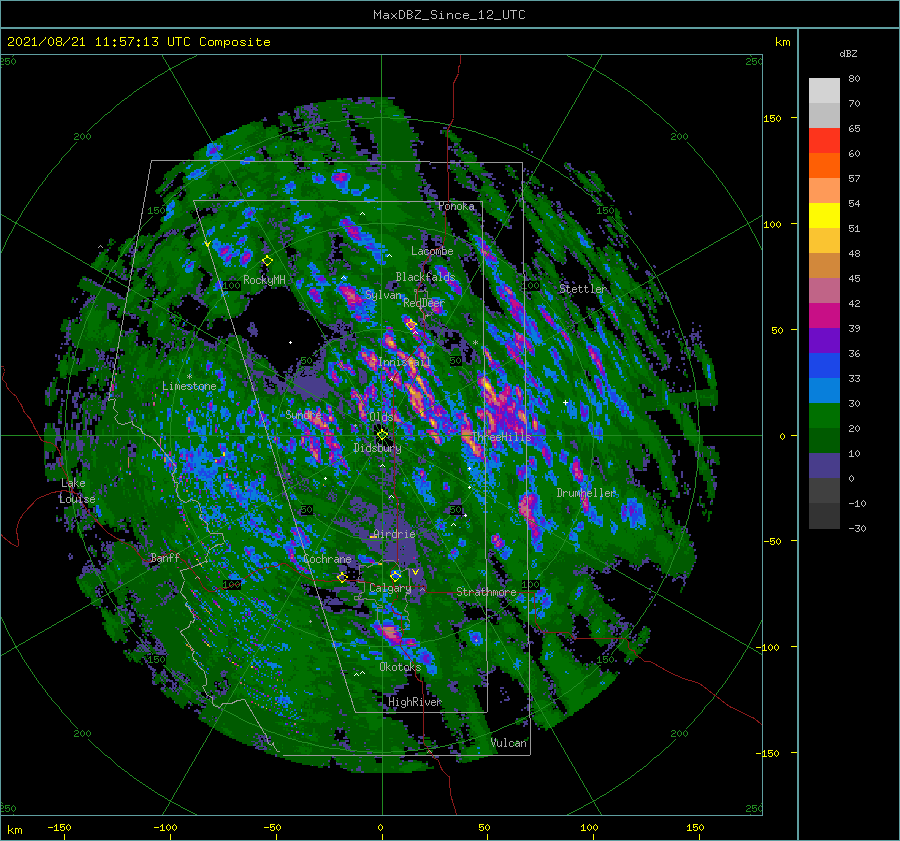Image resolution: width=900 pixels, height=841 pixels.
Task: Click the Okotoks label
Action: pyautogui.click(x=400, y=667)
